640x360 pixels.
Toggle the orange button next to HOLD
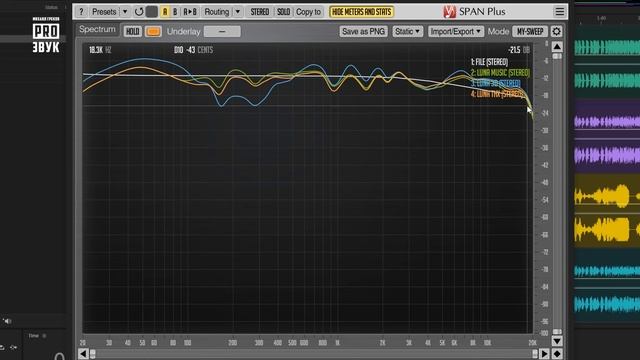[153, 31]
